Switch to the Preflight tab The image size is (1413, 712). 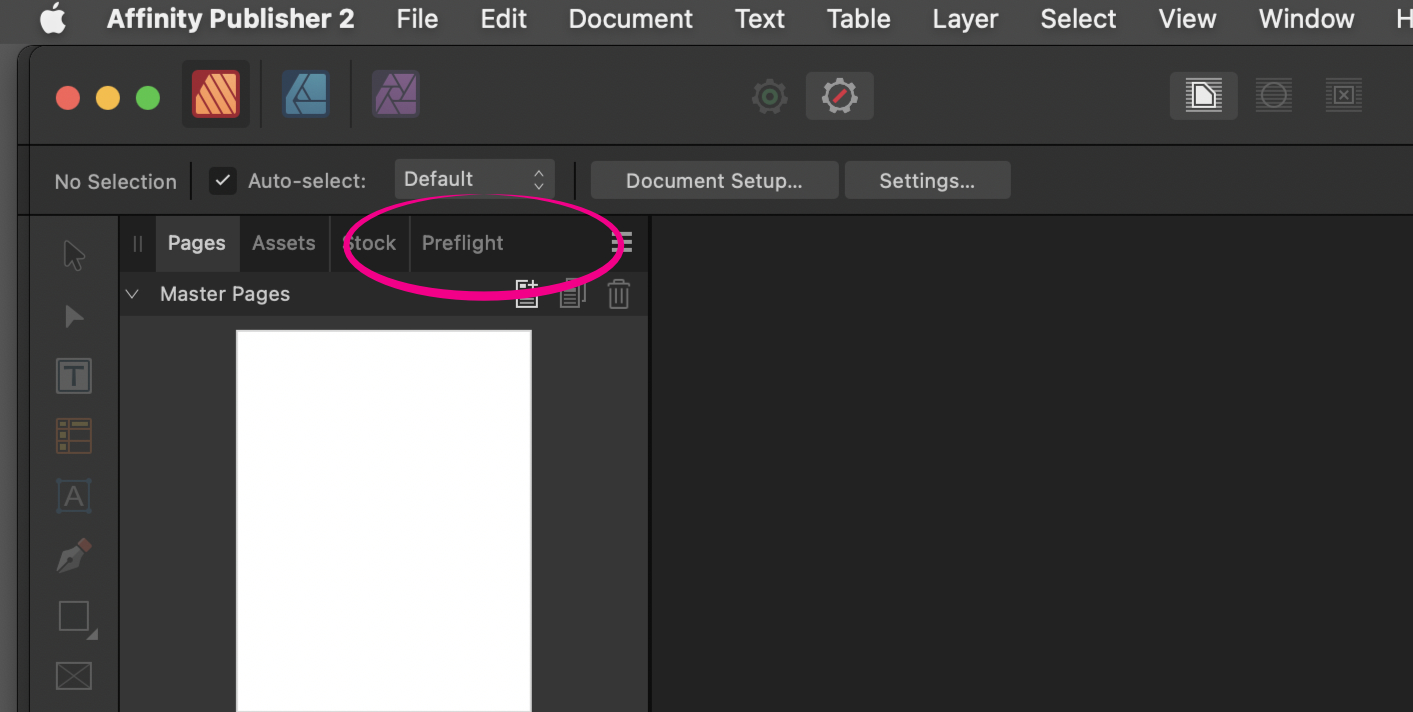[463, 243]
